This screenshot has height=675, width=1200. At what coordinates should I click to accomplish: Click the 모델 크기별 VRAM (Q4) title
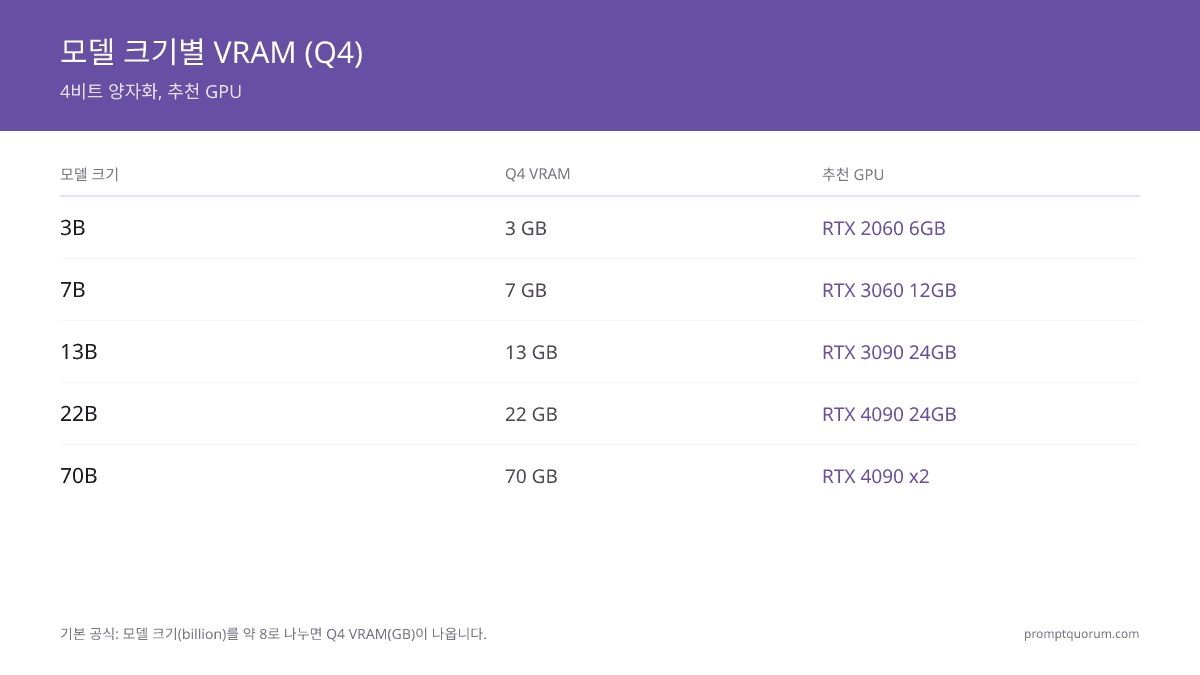[211, 52]
